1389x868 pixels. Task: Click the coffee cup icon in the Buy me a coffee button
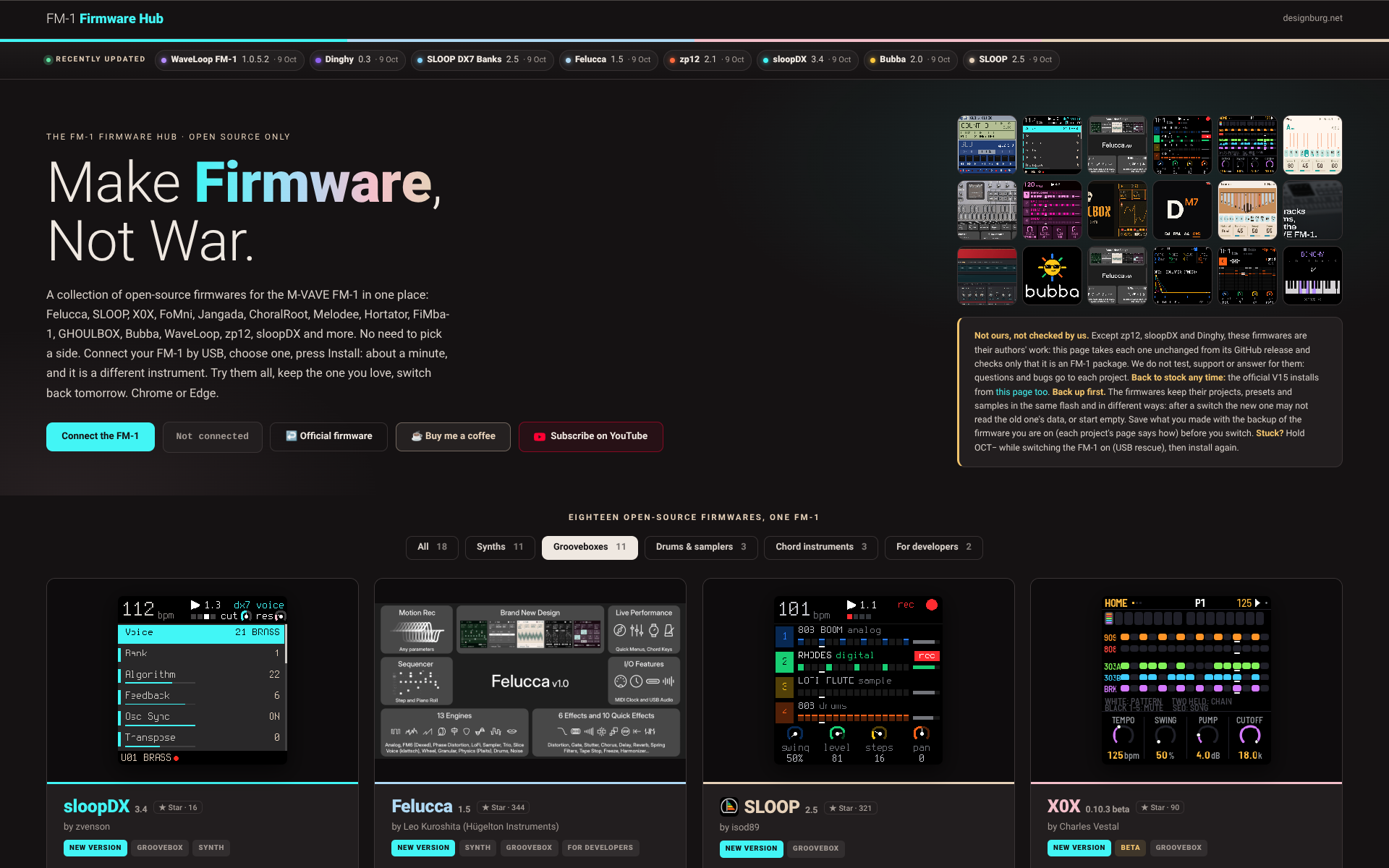(x=417, y=436)
